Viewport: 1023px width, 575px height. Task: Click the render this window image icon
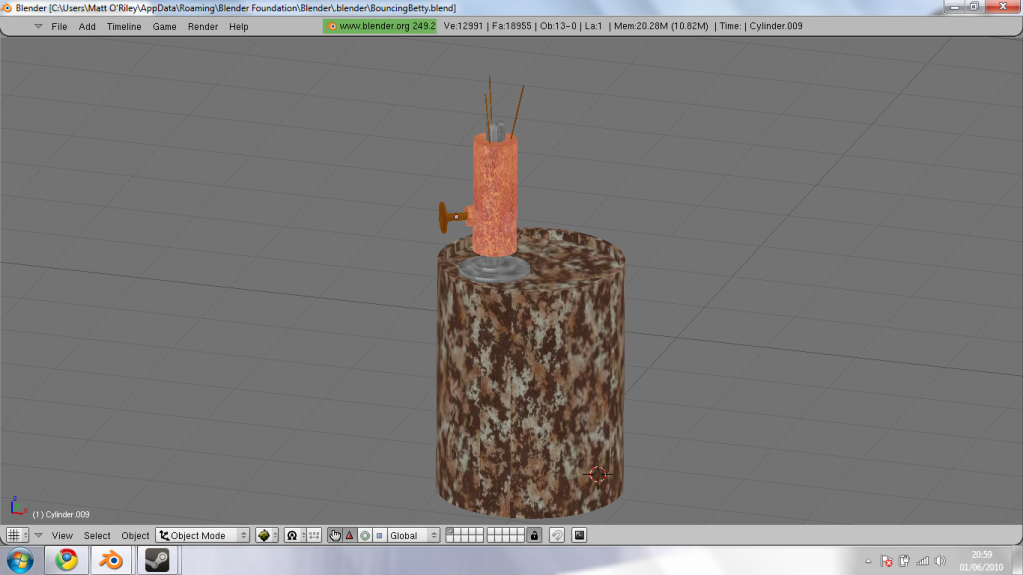[x=579, y=535]
